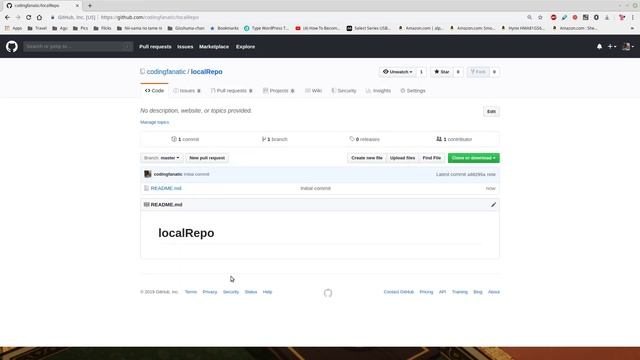This screenshot has height=360, width=640.
Task: Click the codingfanatic commit author avatar
Action: pos(148,174)
